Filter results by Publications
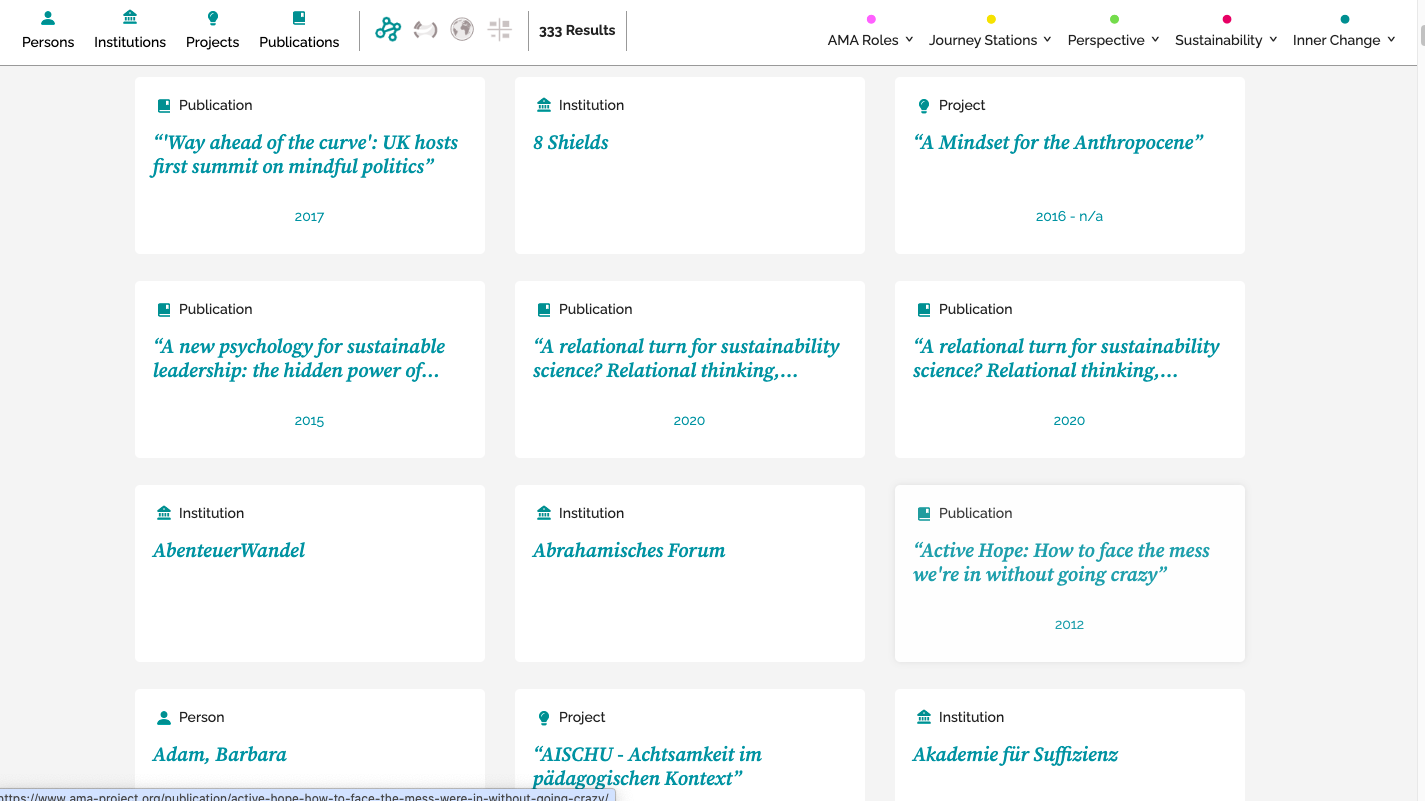 pyautogui.click(x=299, y=30)
